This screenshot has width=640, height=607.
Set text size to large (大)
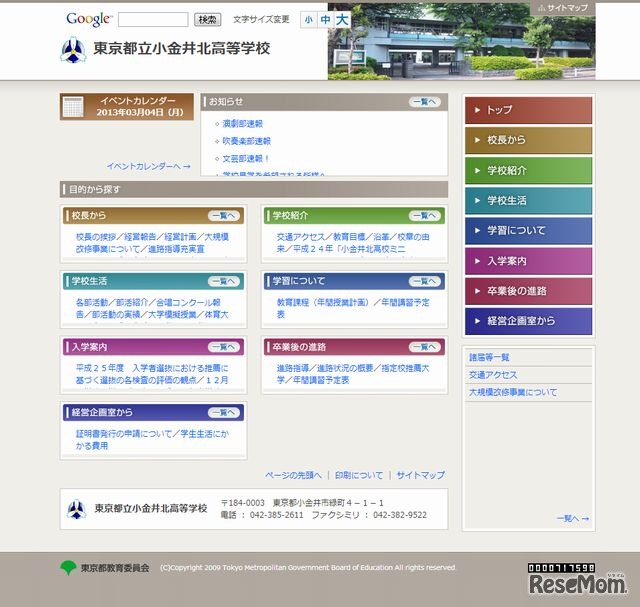(342, 20)
